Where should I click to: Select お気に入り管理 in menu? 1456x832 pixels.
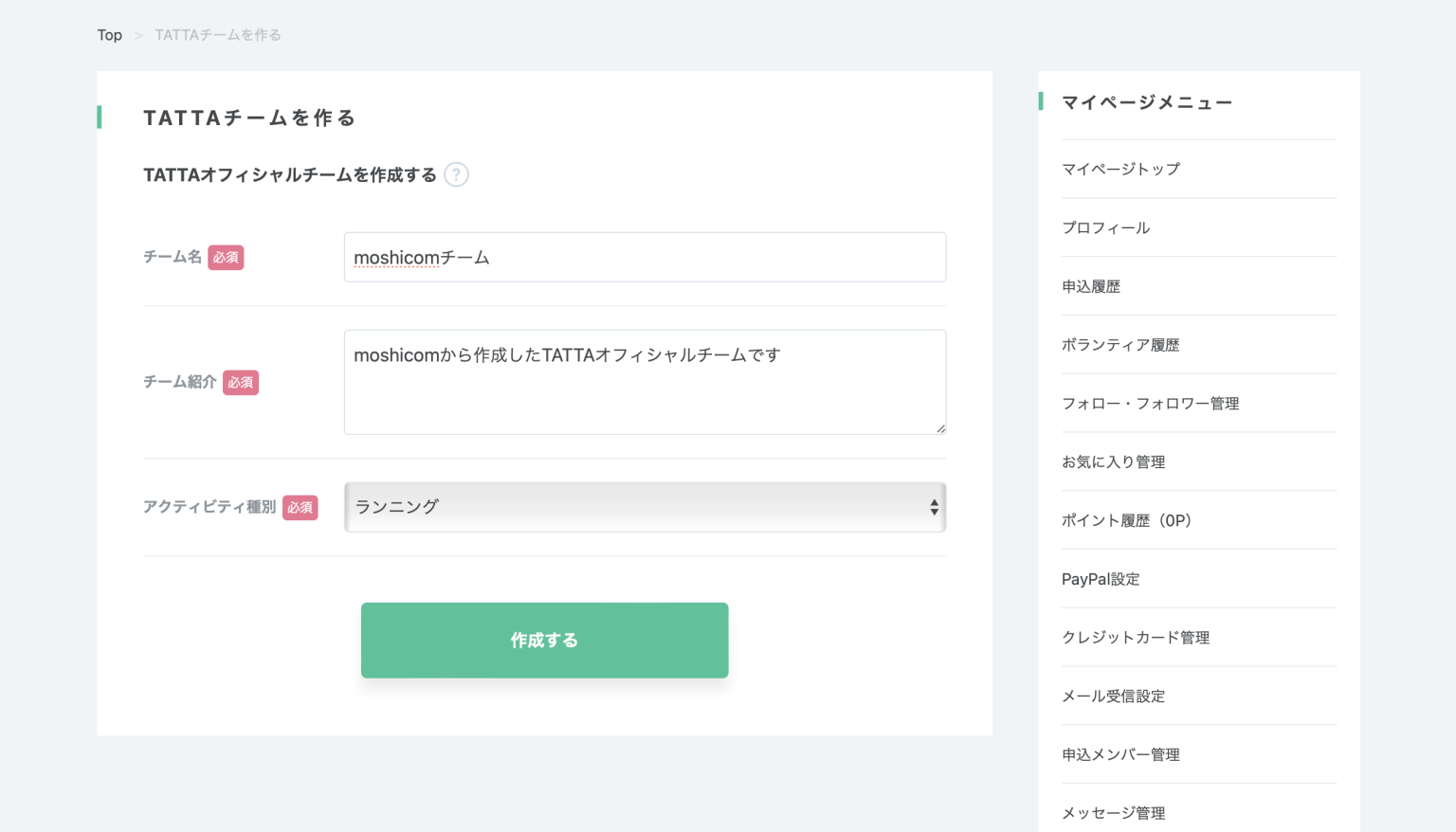click(x=1113, y=462)
